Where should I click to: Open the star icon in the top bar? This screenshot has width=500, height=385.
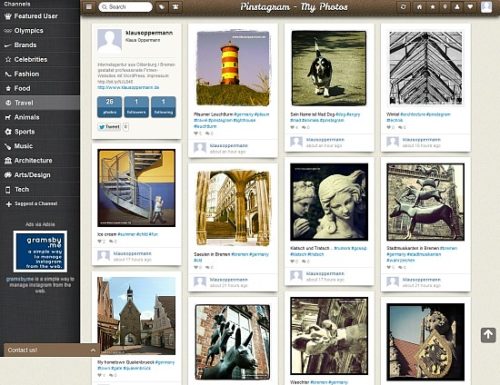pyautogui.click(x=432, y=7)
